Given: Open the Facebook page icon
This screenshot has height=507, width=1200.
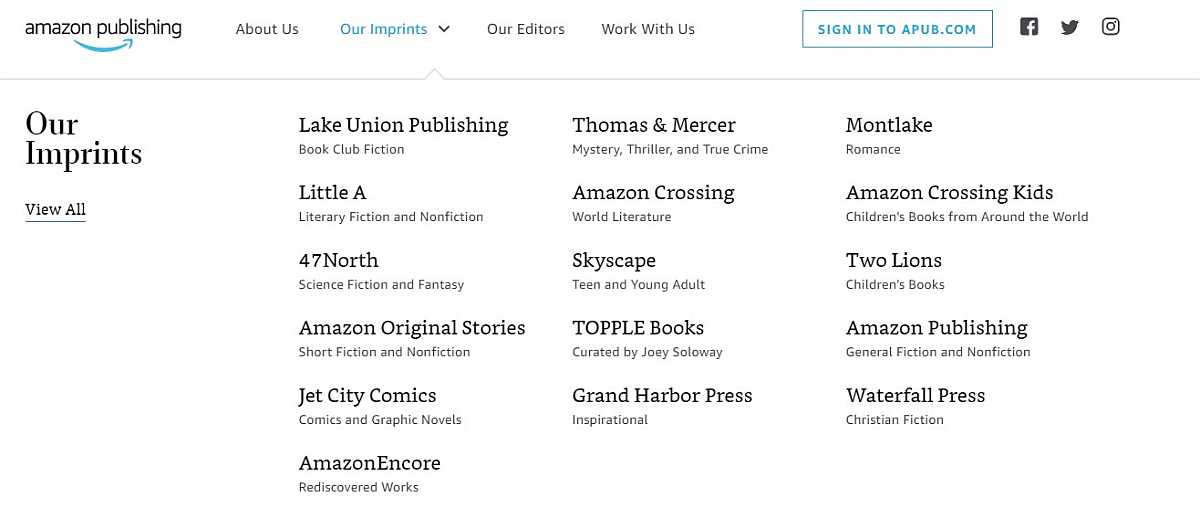Looking at the screenshot, I should pyautogui.click(x=1029, y=27).
